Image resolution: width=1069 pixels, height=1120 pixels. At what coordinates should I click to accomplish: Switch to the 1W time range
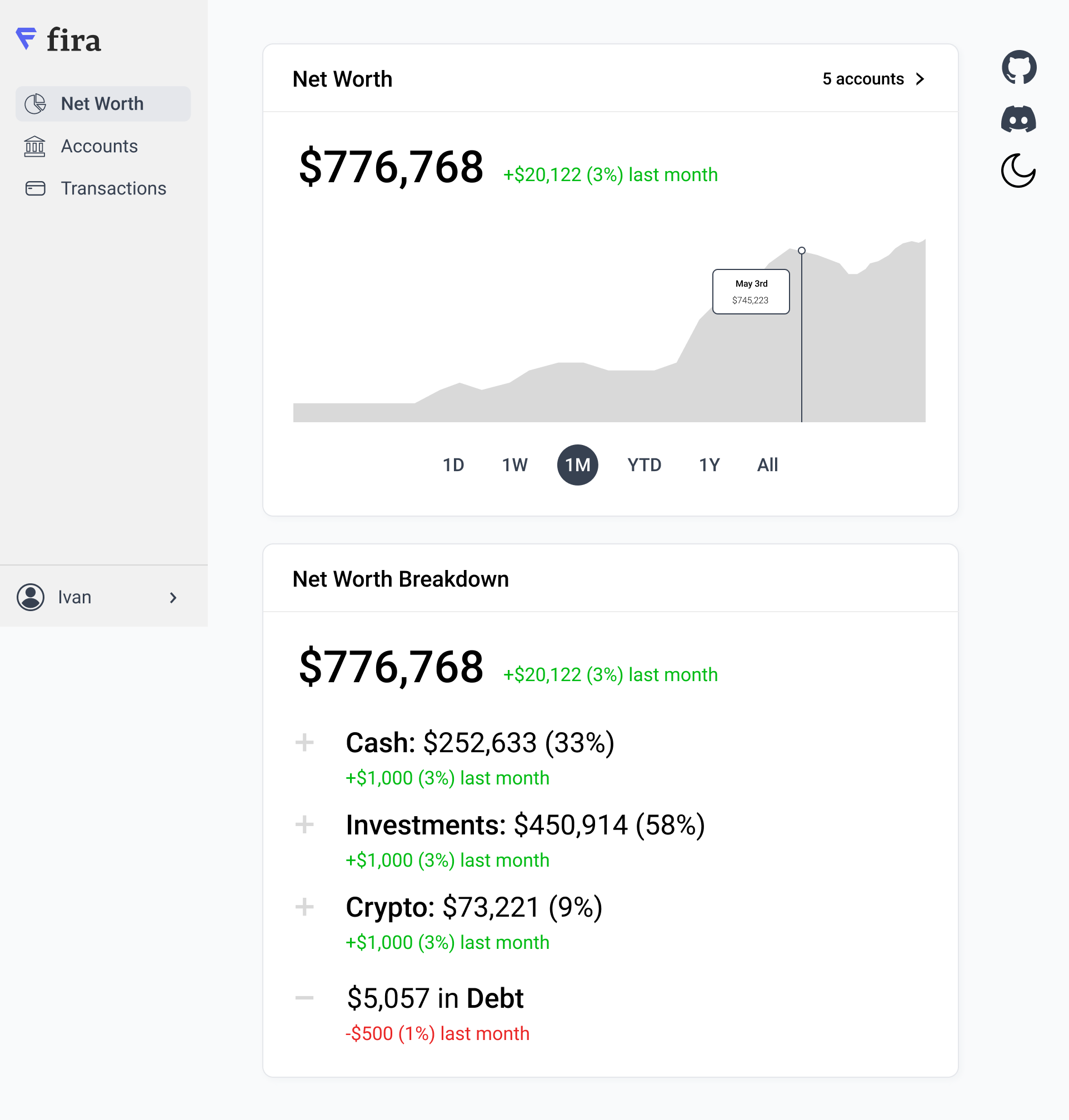[x=514, y=465]
